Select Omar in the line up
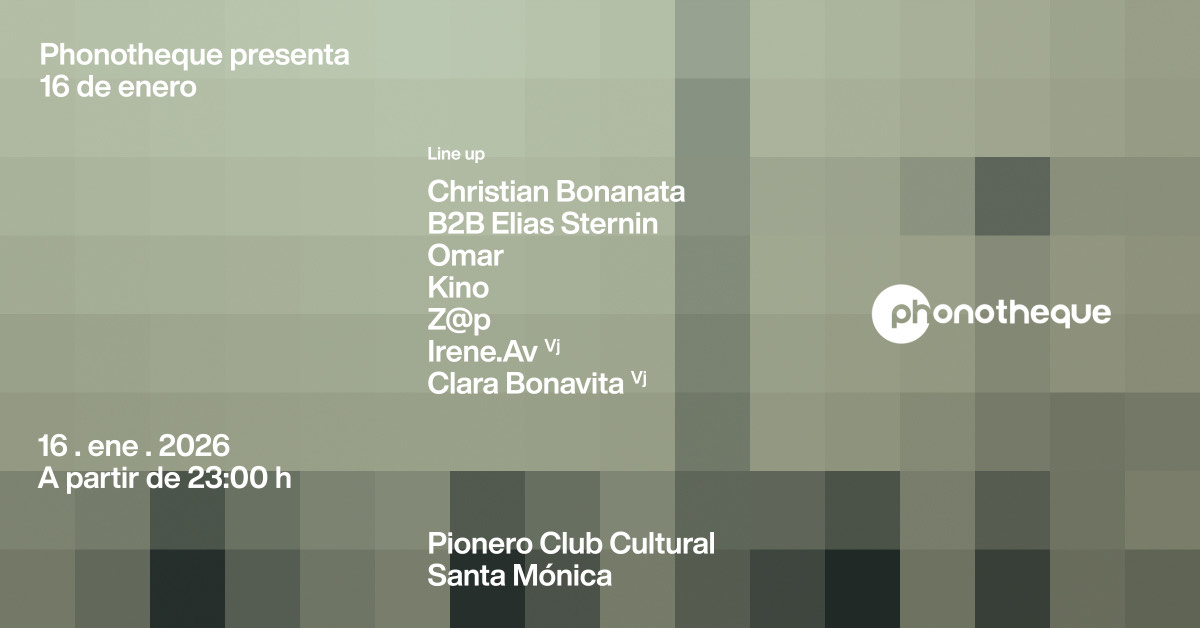Screen dimensions: 1200x628 [465, 256]
